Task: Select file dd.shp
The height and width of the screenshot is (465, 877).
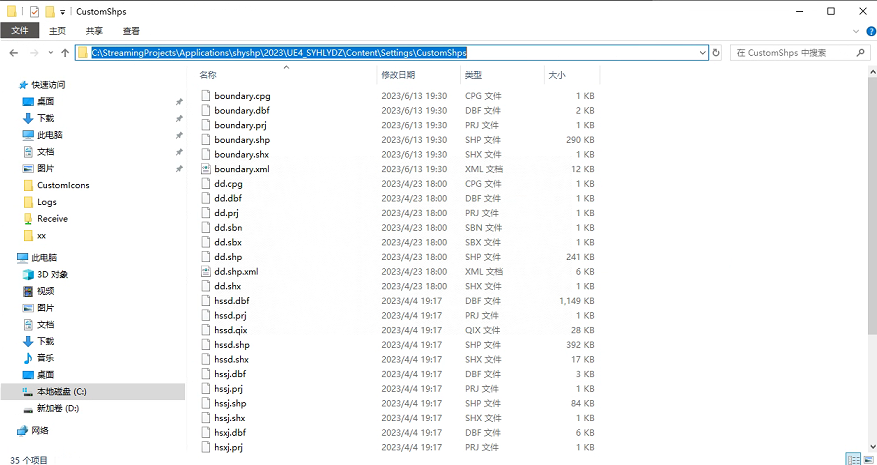Action: click(228, 257)
